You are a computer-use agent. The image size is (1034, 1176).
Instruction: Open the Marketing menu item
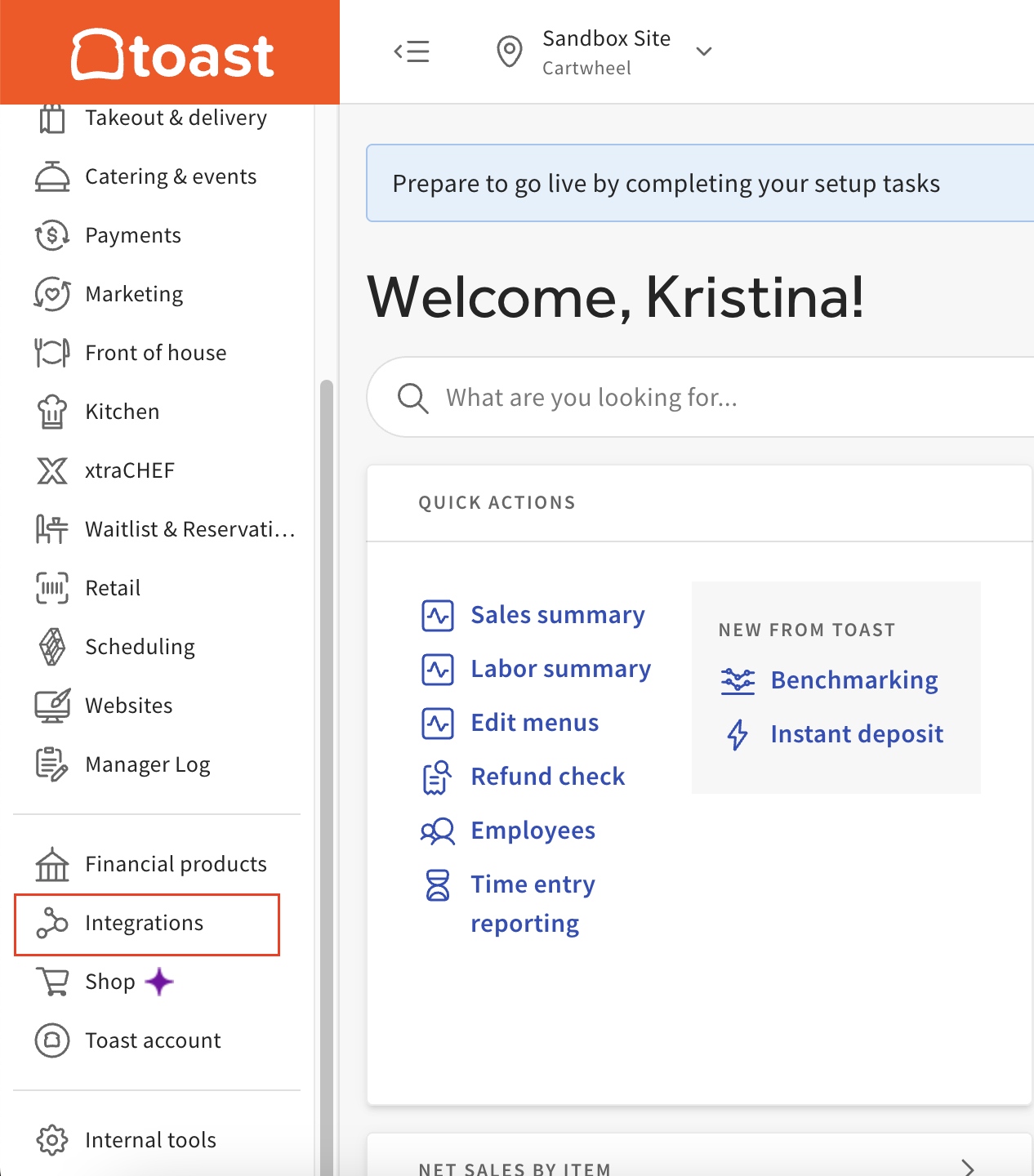134,294
